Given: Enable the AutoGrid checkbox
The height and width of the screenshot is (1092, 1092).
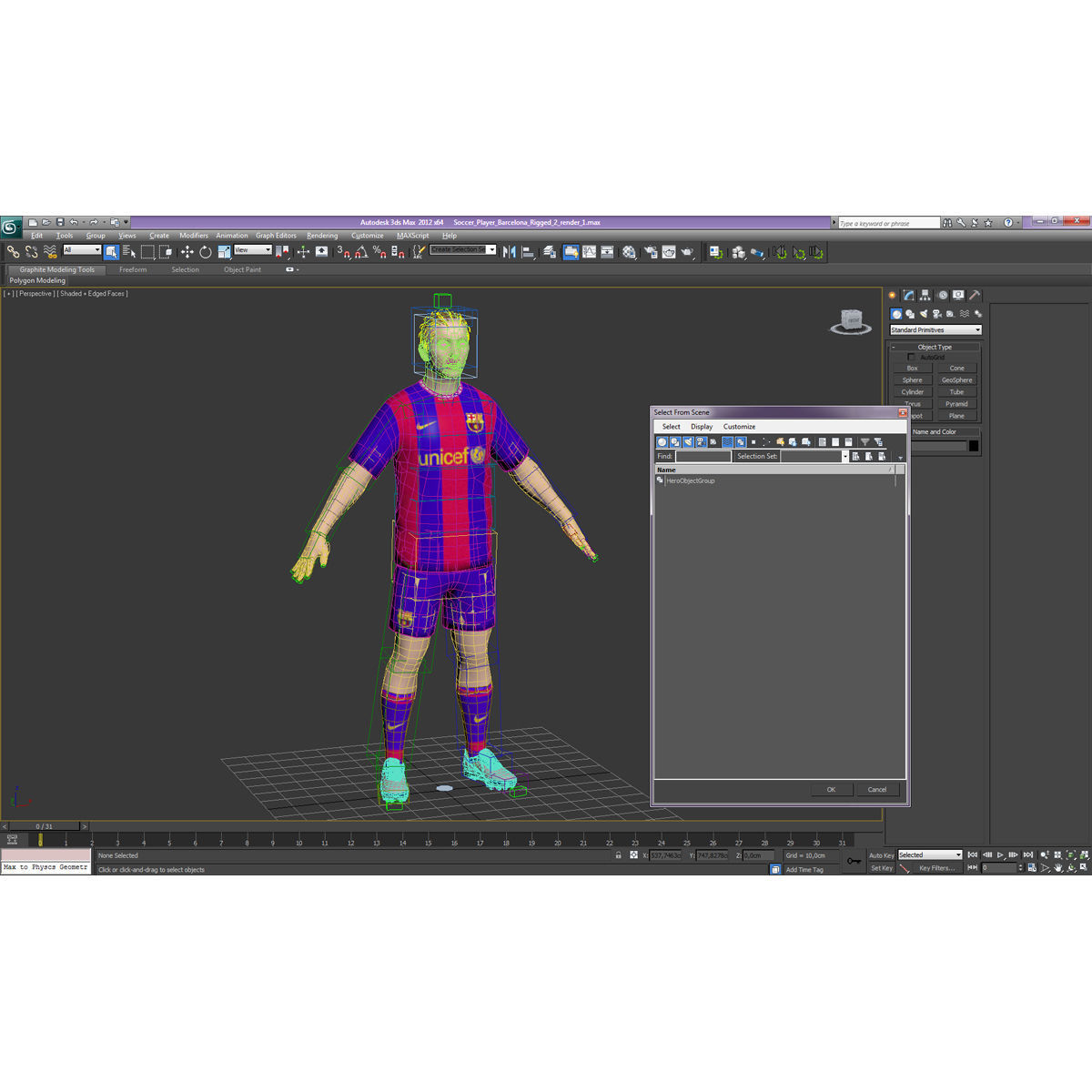Looking at the screenshot, I should pos(911,357).
